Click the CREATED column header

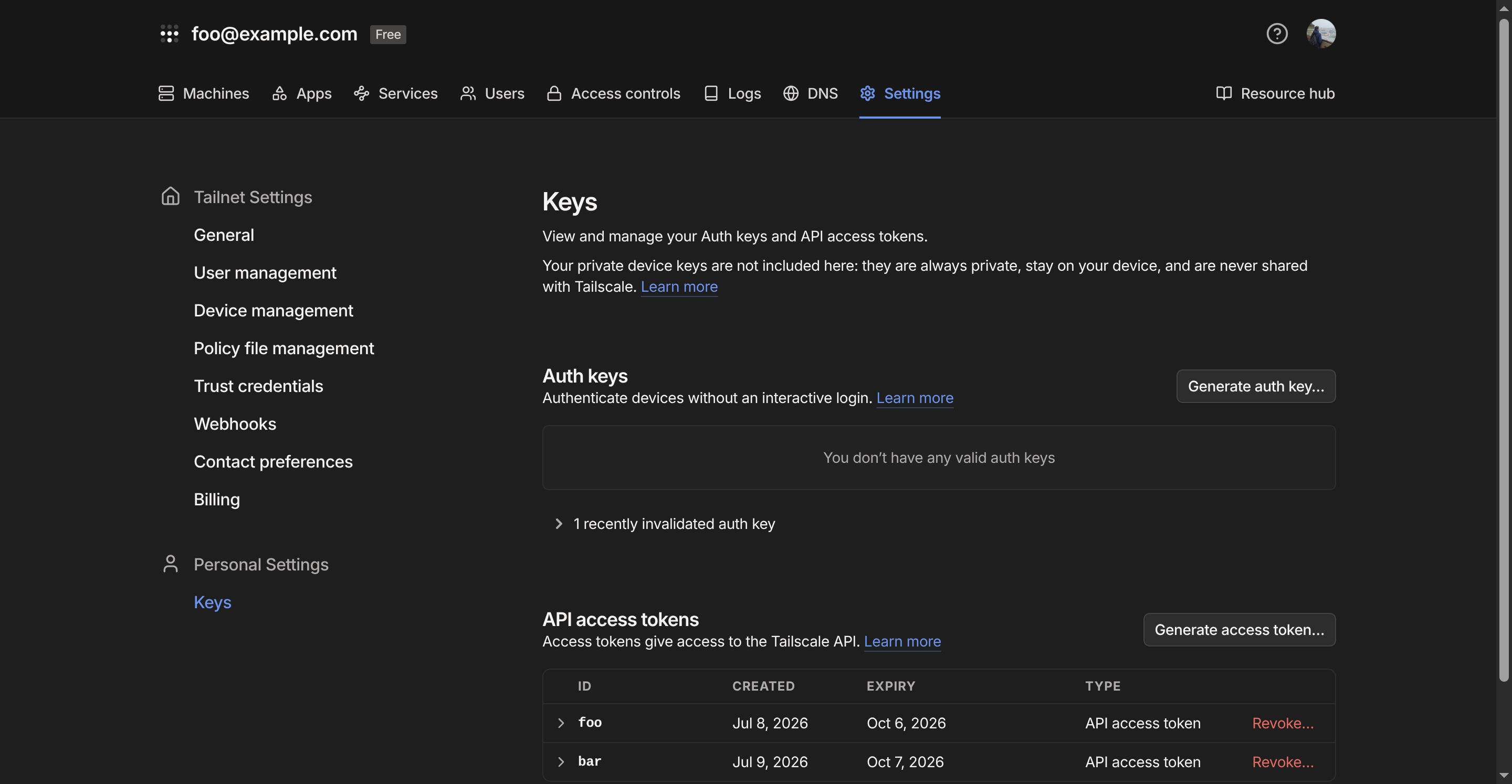(763, 686)
